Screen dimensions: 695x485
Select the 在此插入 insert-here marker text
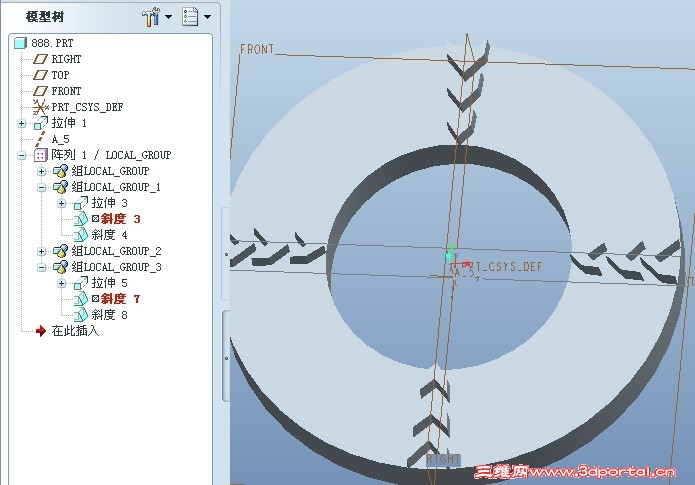coord(75,330)
